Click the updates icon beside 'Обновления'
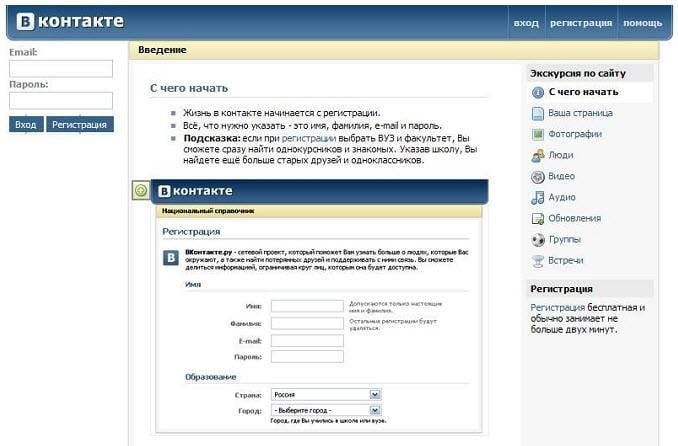This screenshot has width=678, height=446. click(537, 219)
